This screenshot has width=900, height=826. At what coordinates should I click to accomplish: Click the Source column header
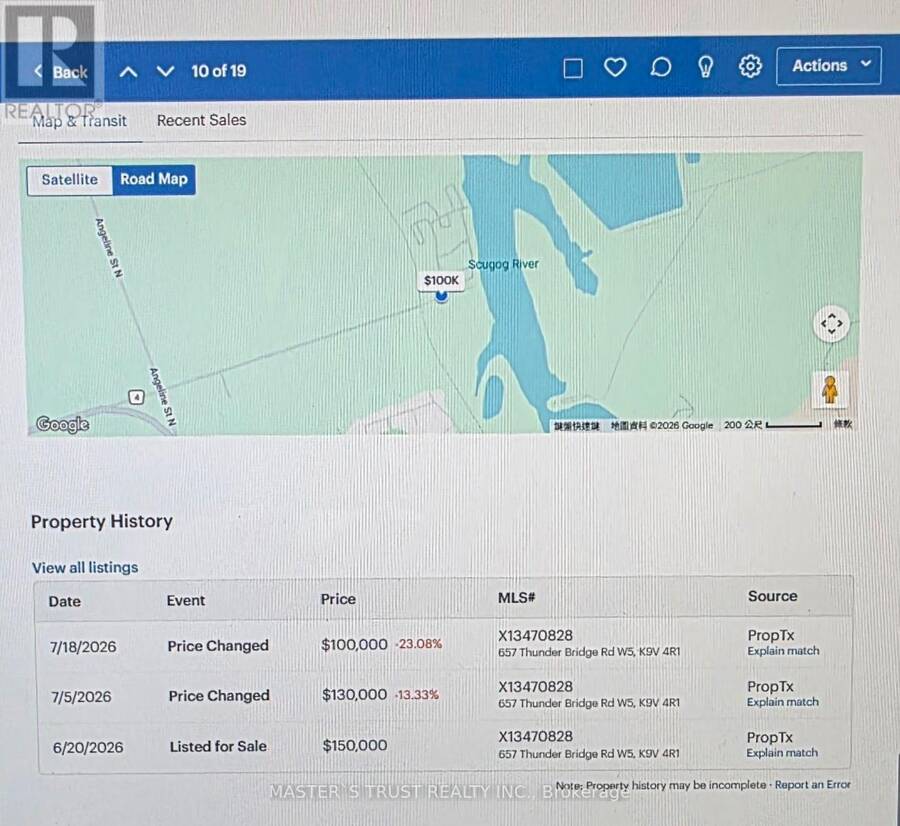[772, 596]
